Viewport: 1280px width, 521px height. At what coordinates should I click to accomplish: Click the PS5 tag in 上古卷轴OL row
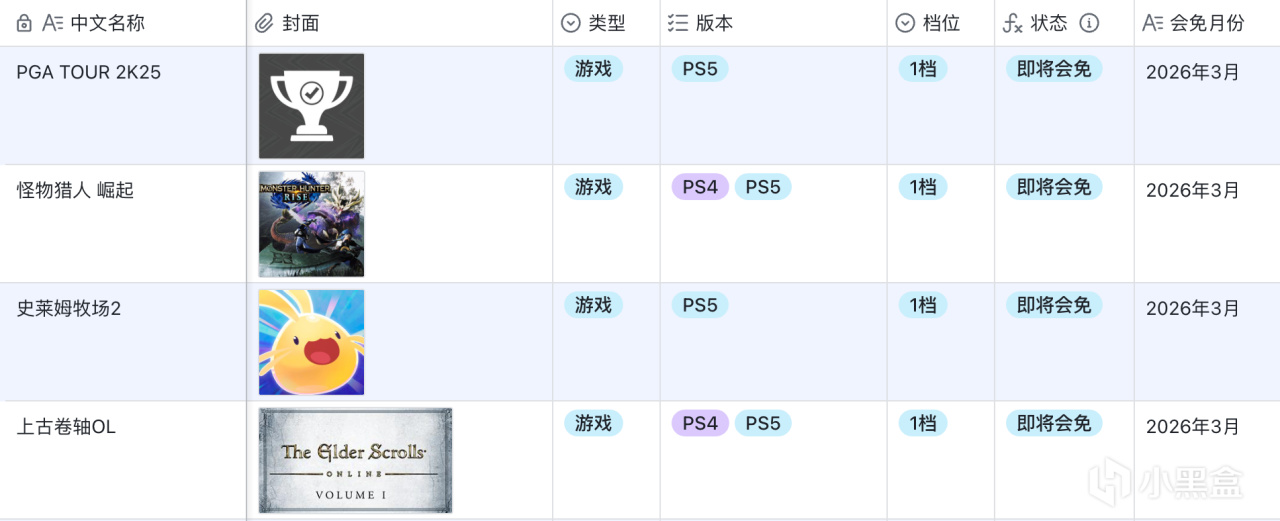(x=763, y=423)
